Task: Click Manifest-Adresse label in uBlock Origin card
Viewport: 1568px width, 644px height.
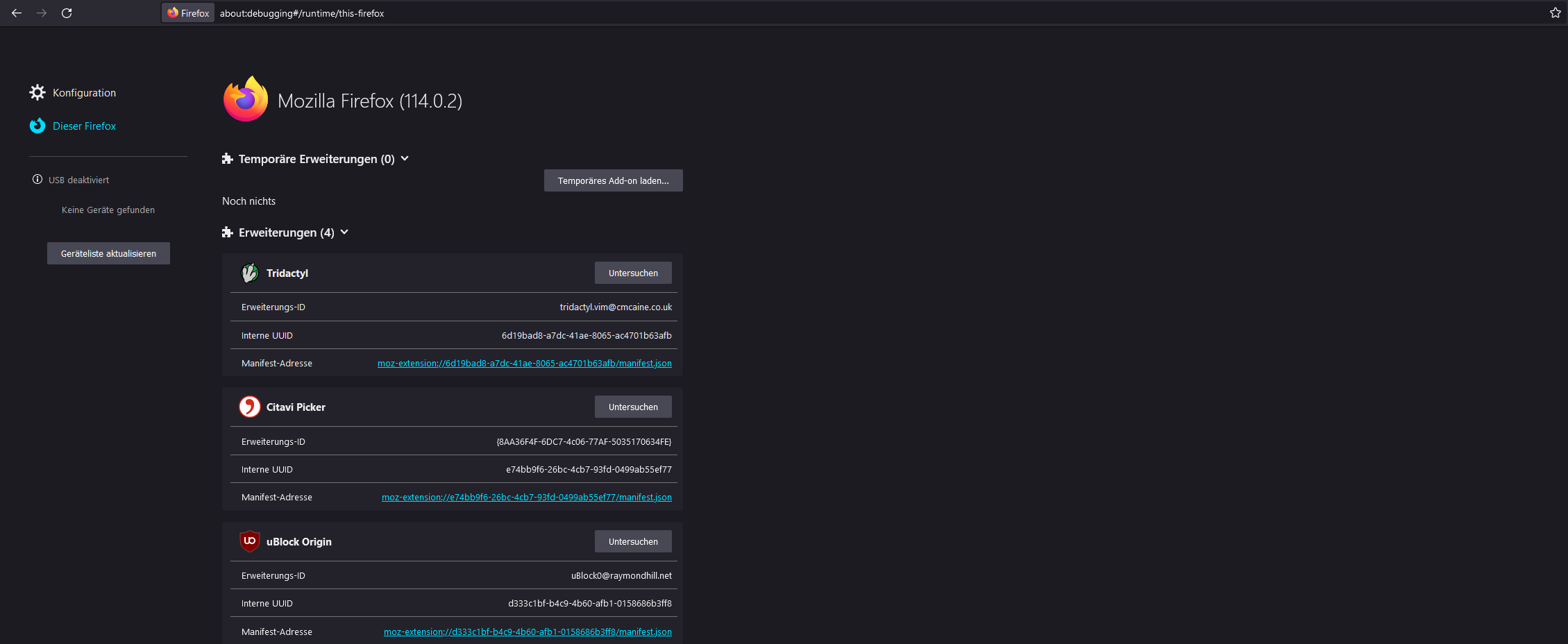Action: [x=277, y=632]
